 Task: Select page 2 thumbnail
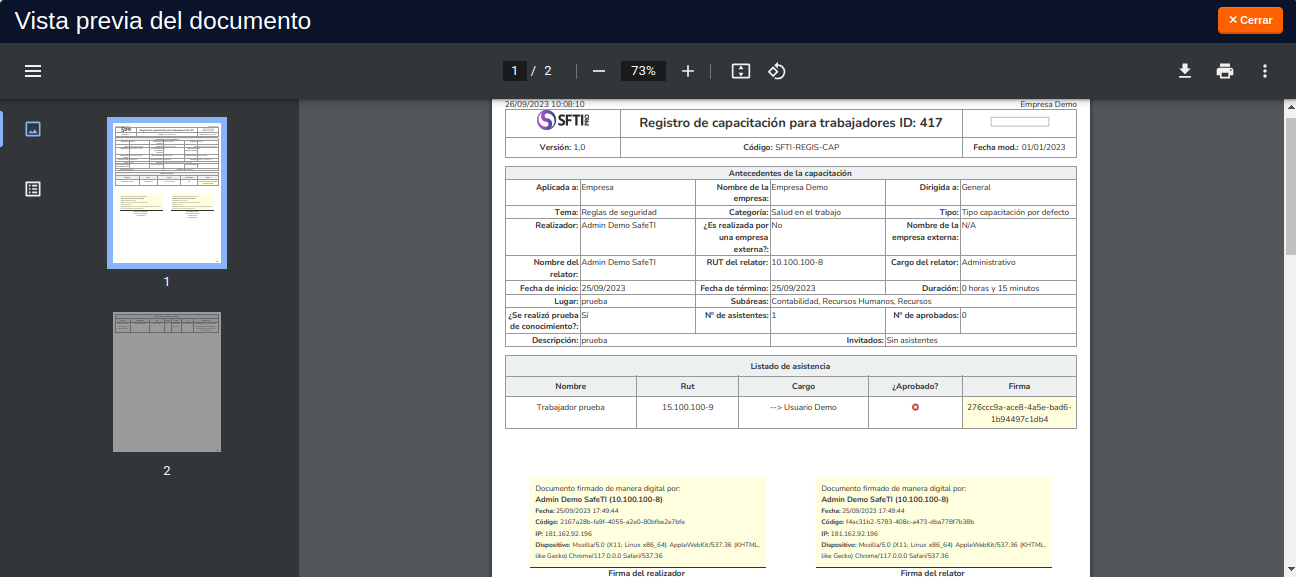(167, 382)
